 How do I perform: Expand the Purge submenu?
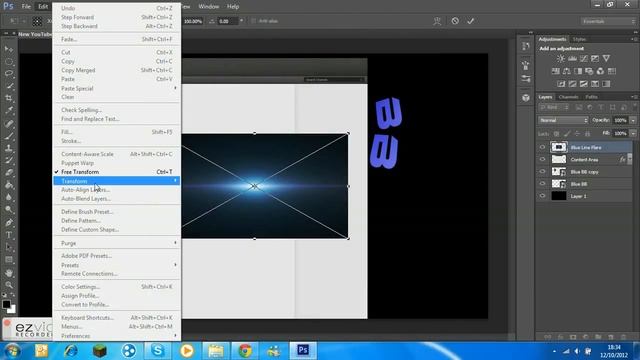pyautogui.click(x=117, y=243)
